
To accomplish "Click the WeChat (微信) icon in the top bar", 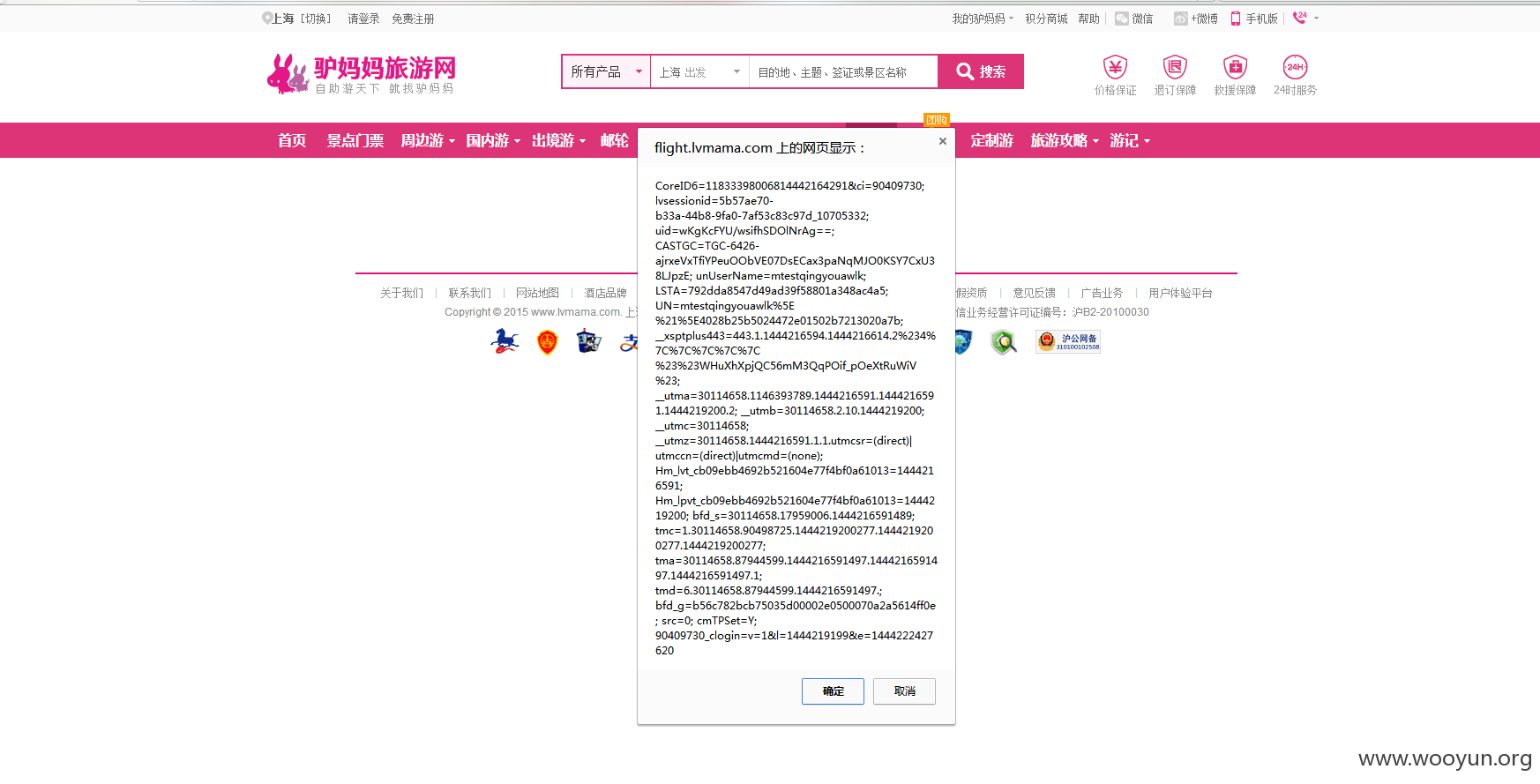I will [x=1122, y=19].
